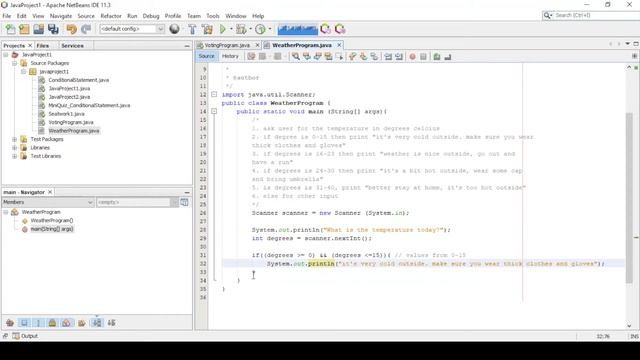Expand the Libraries node
Viewport: 640px width, 360px height.
coord(14,148)
